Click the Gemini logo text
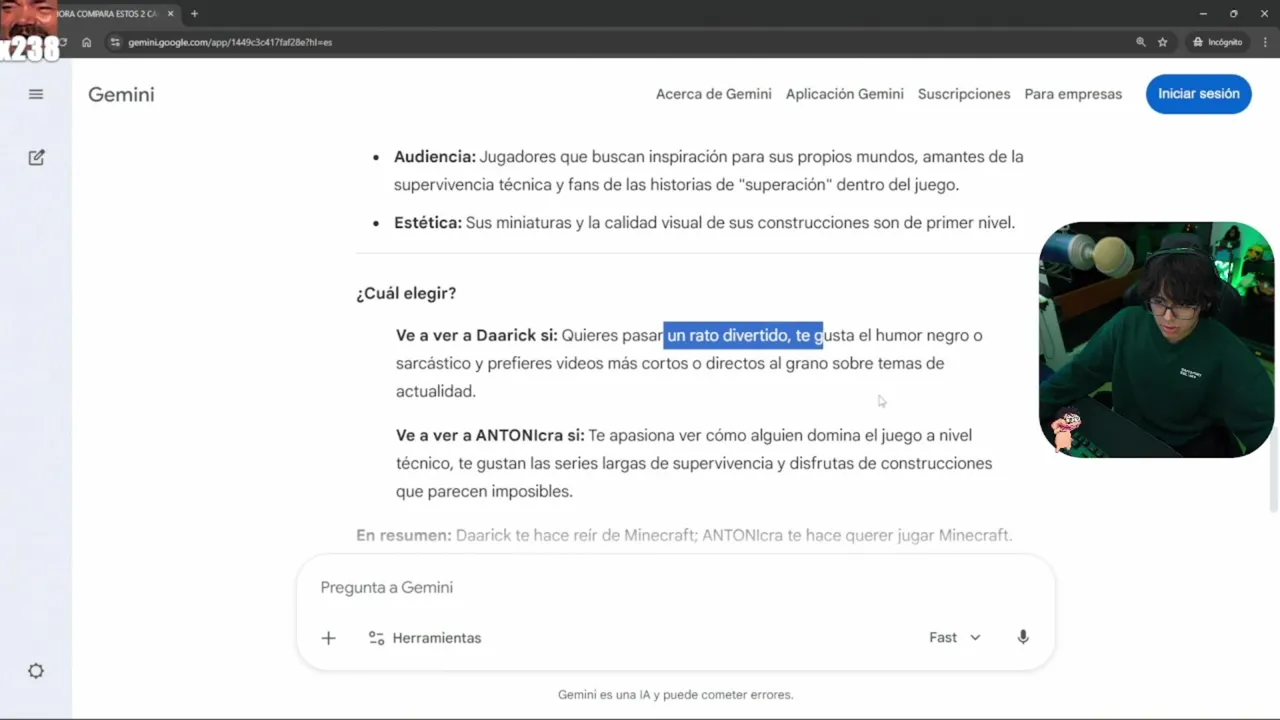Viewport: 1280px width, 720px height. pos(121,94)
